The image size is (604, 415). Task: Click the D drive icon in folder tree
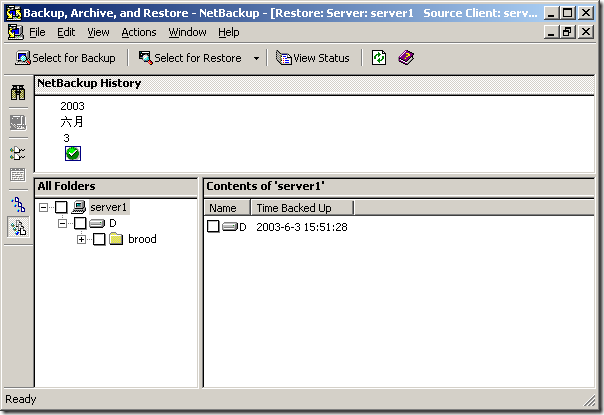(97, 223)
